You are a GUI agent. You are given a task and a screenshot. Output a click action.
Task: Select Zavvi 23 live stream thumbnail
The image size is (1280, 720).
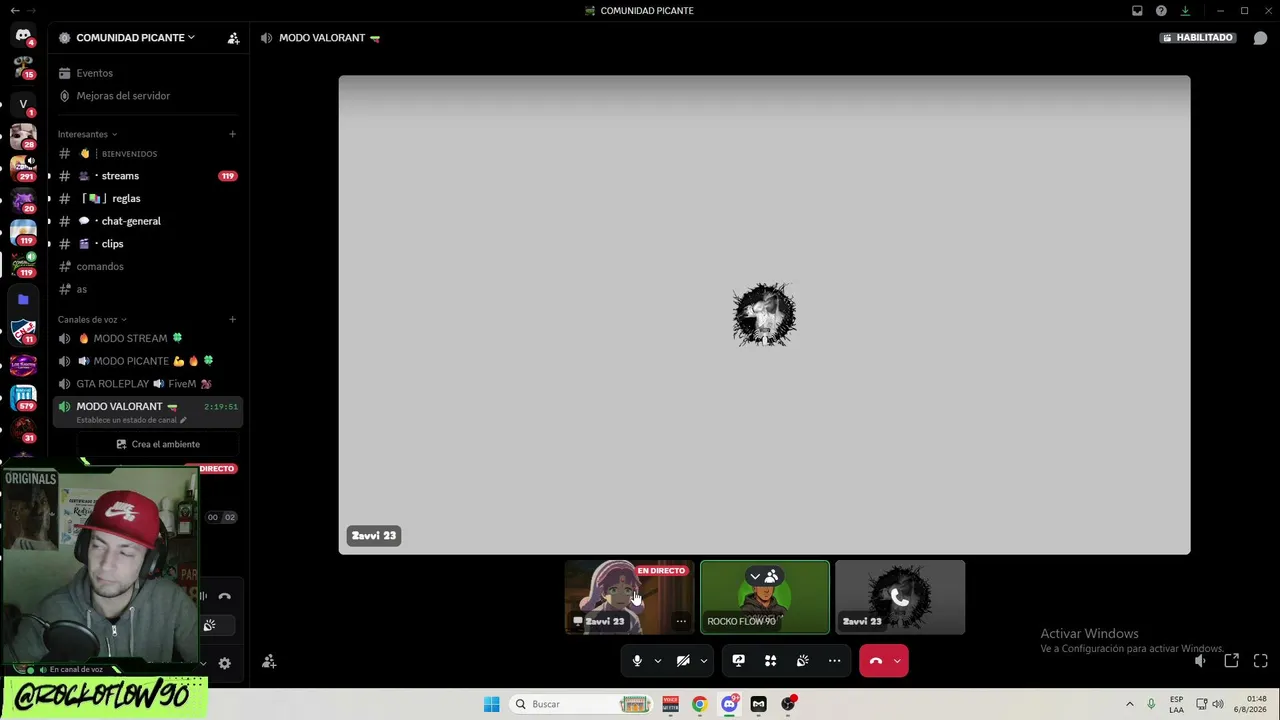[629, 597]
